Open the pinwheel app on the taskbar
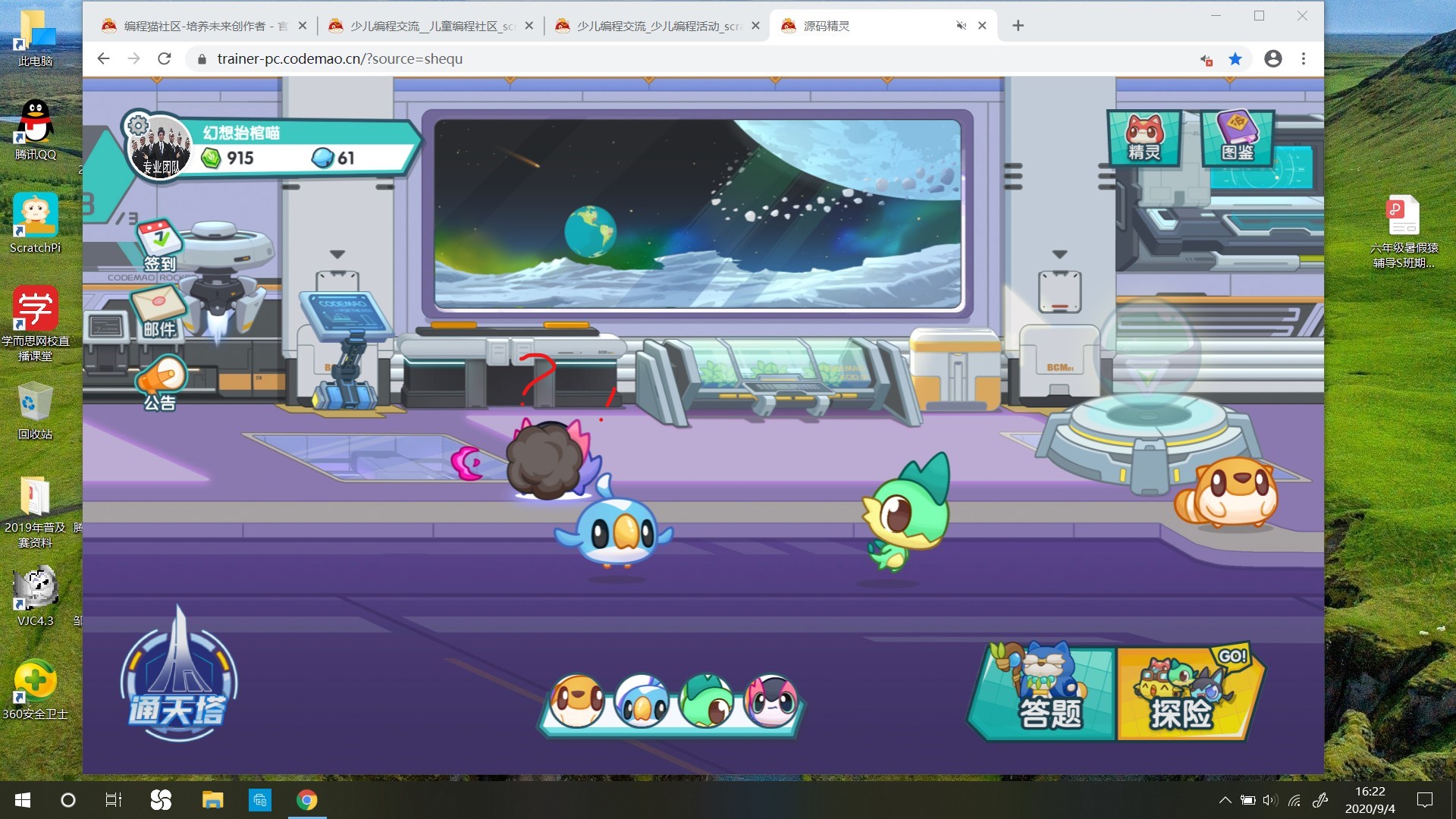 (x=161, y=800)
